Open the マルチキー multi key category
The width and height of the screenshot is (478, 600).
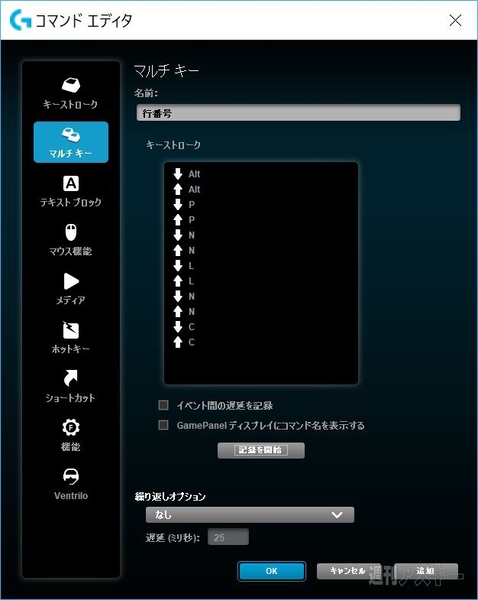pyautogui.click(x=71, y=142)
